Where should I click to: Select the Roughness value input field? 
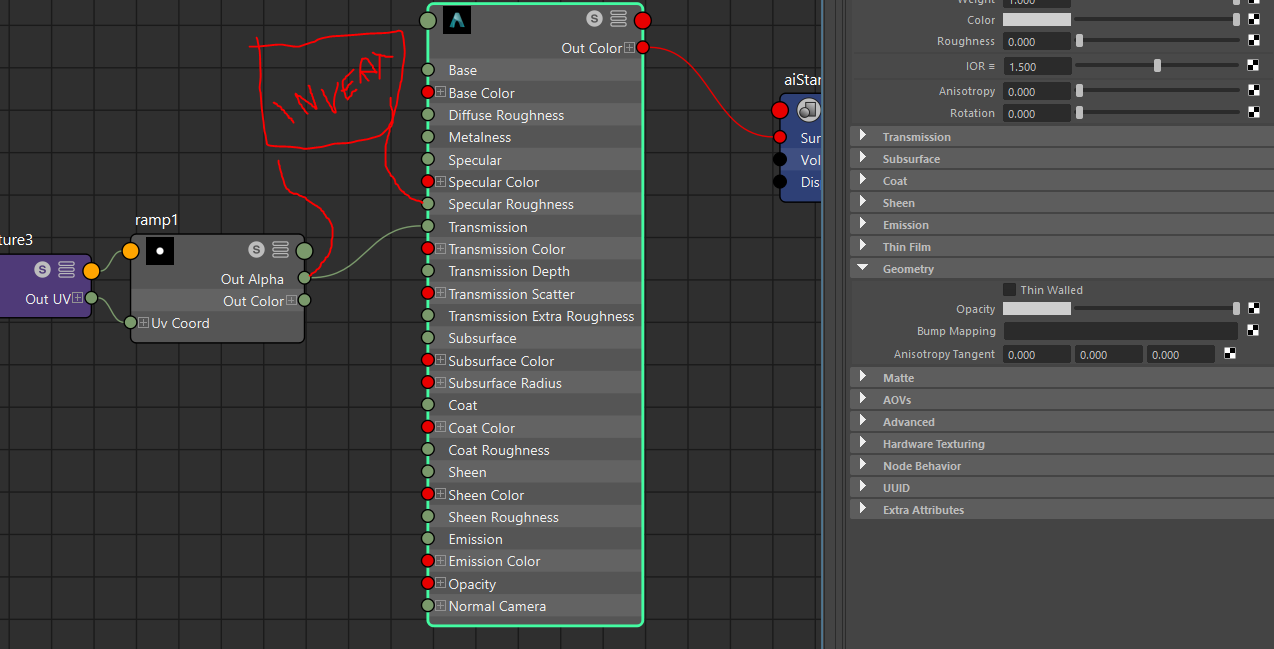(x=1036, y=41)
